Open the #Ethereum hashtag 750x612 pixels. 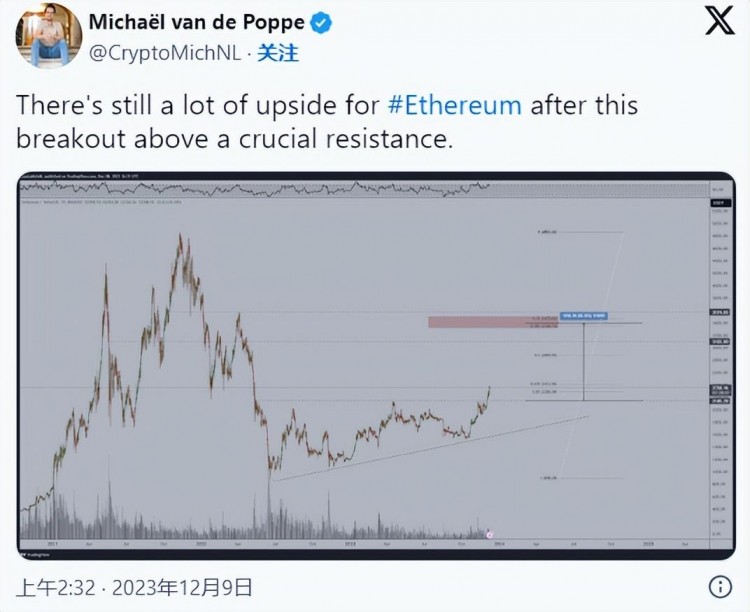454,105
